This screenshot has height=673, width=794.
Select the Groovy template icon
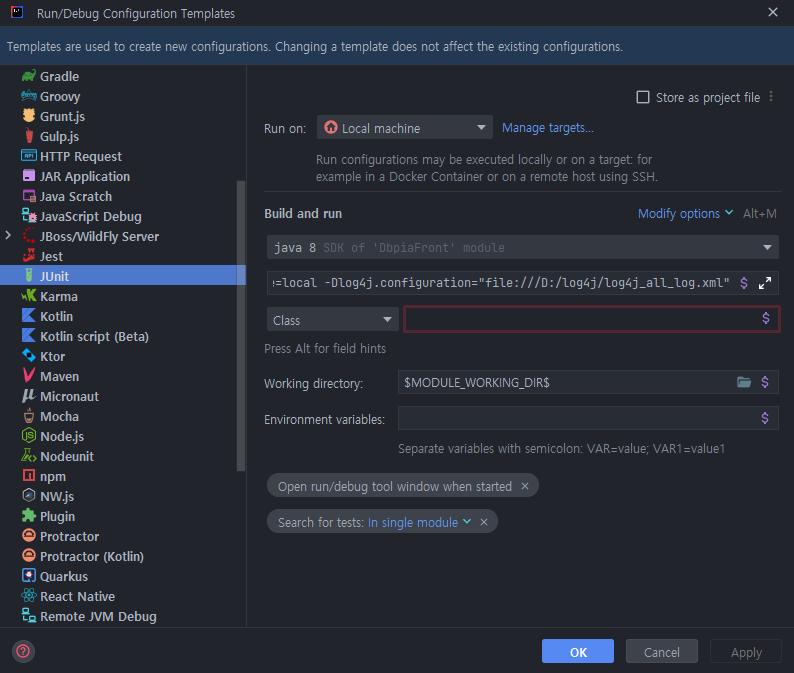point(29,96)
